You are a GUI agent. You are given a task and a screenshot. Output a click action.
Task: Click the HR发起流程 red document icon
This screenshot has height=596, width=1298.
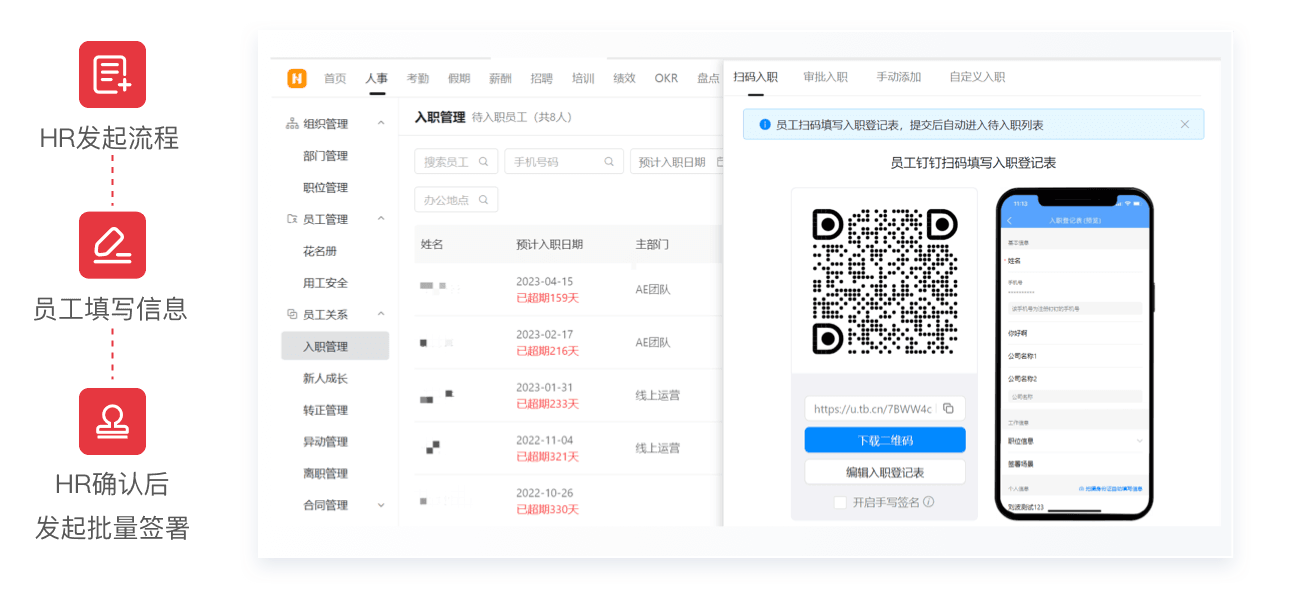(112, 74)
